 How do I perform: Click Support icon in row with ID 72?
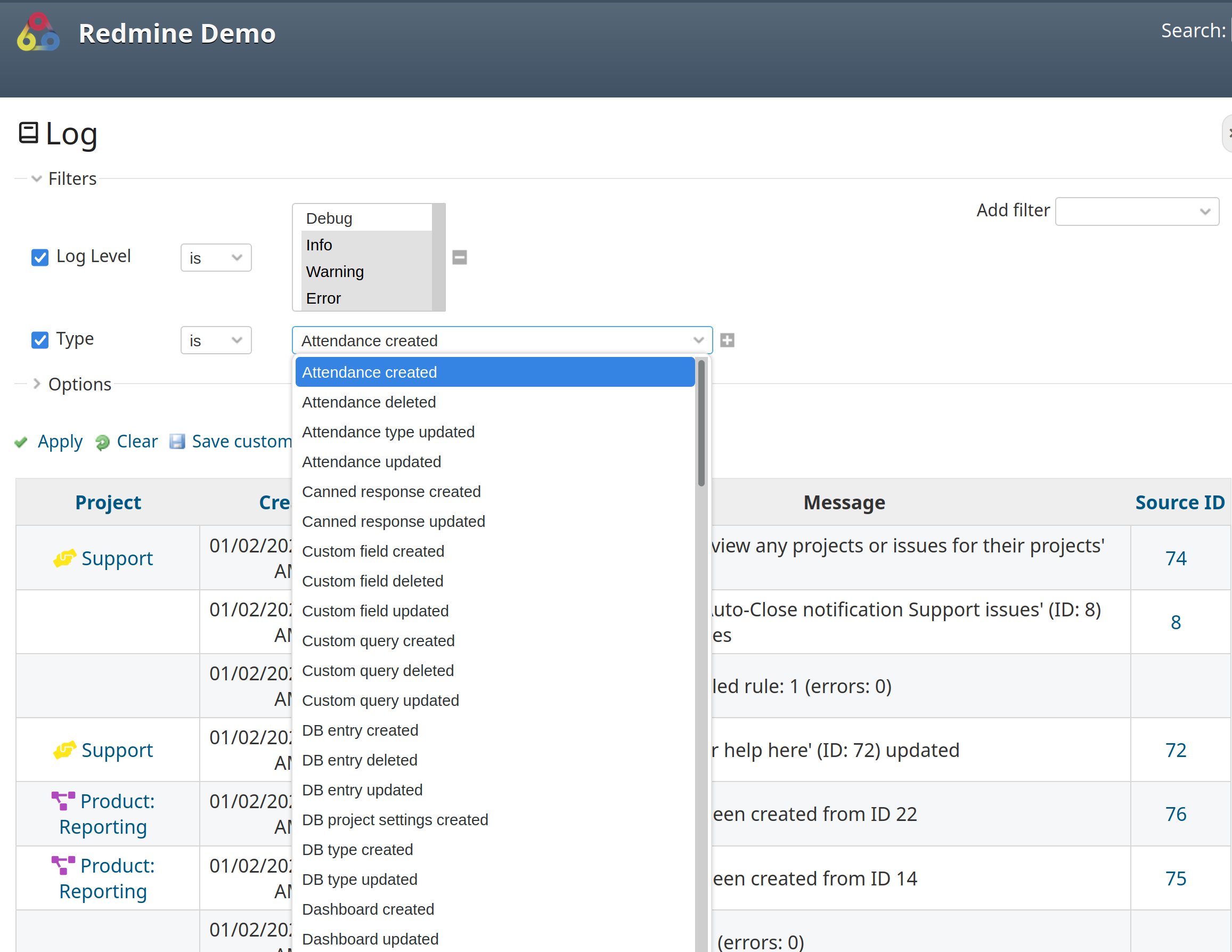64,750
